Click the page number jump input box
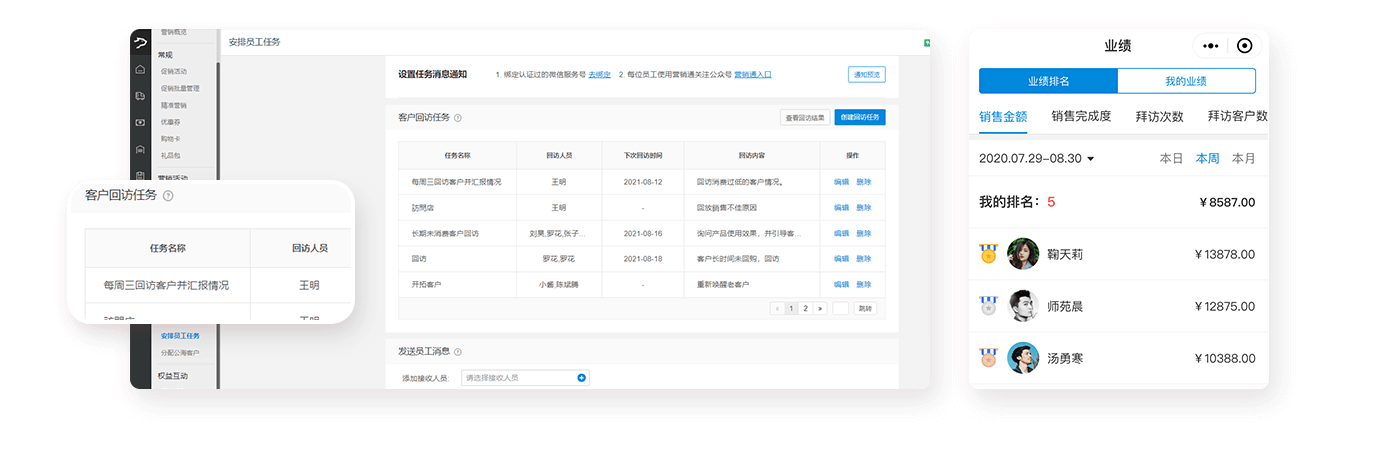 [x=840, y=308]
